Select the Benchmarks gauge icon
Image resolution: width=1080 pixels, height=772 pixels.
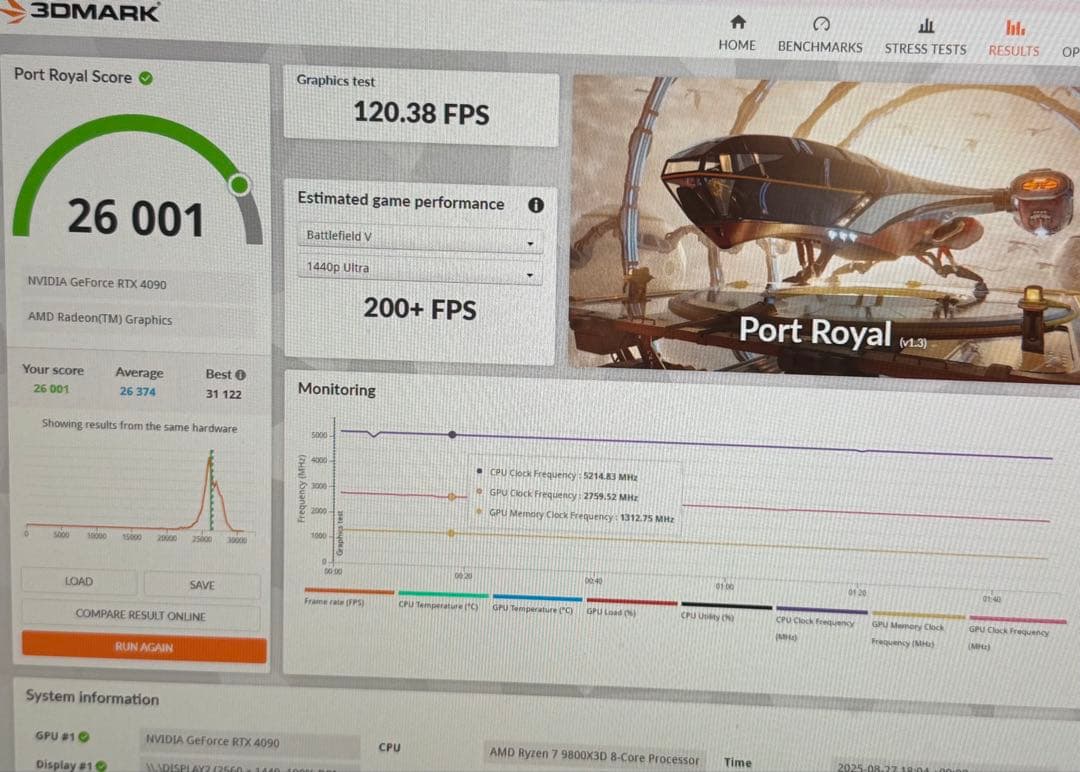[x=820, y=22]
